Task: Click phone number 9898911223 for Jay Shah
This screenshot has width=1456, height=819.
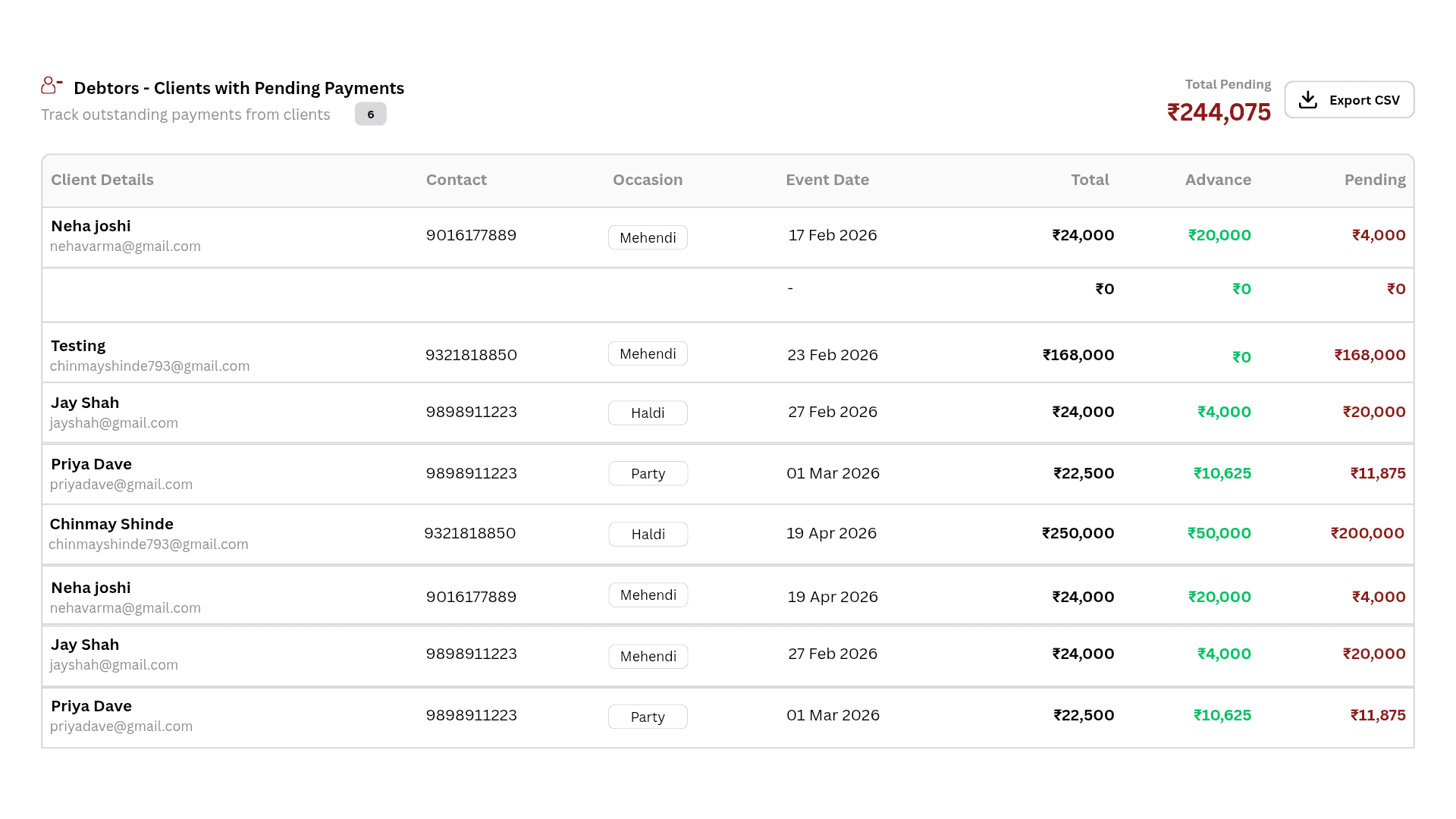Action: 472,412
